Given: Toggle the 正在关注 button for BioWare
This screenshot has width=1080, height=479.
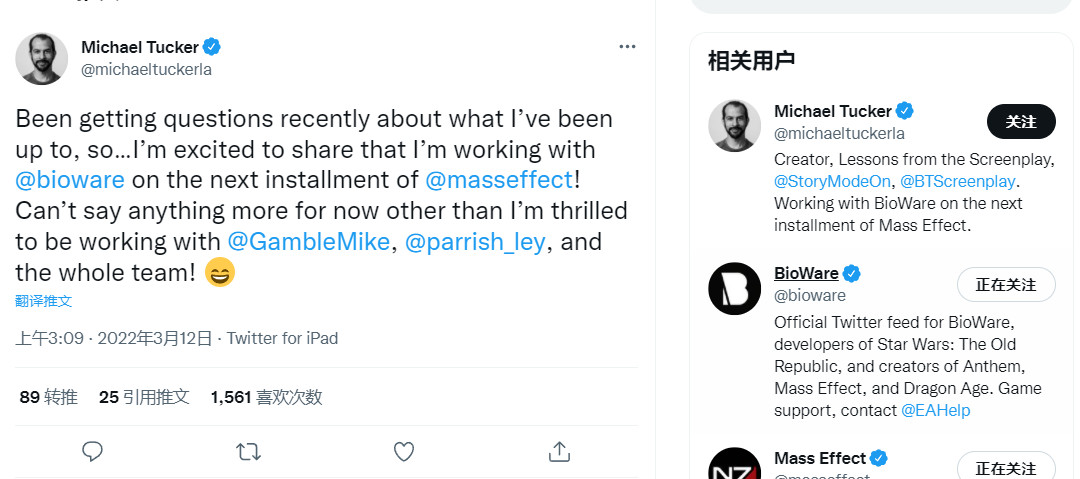Looking at the screenshot, I should pos(1006,284).
